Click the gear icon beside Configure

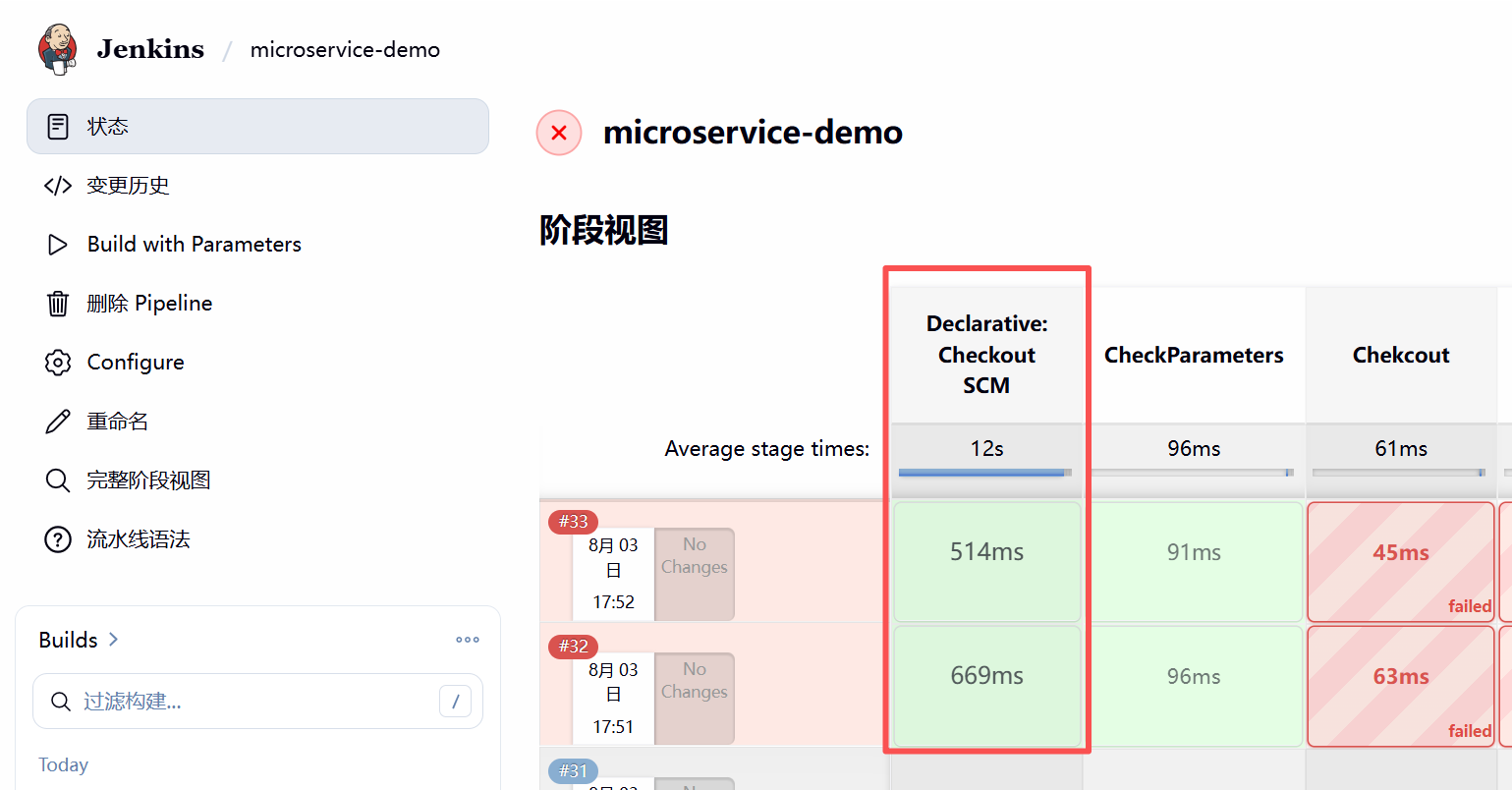tap(58, 363)
